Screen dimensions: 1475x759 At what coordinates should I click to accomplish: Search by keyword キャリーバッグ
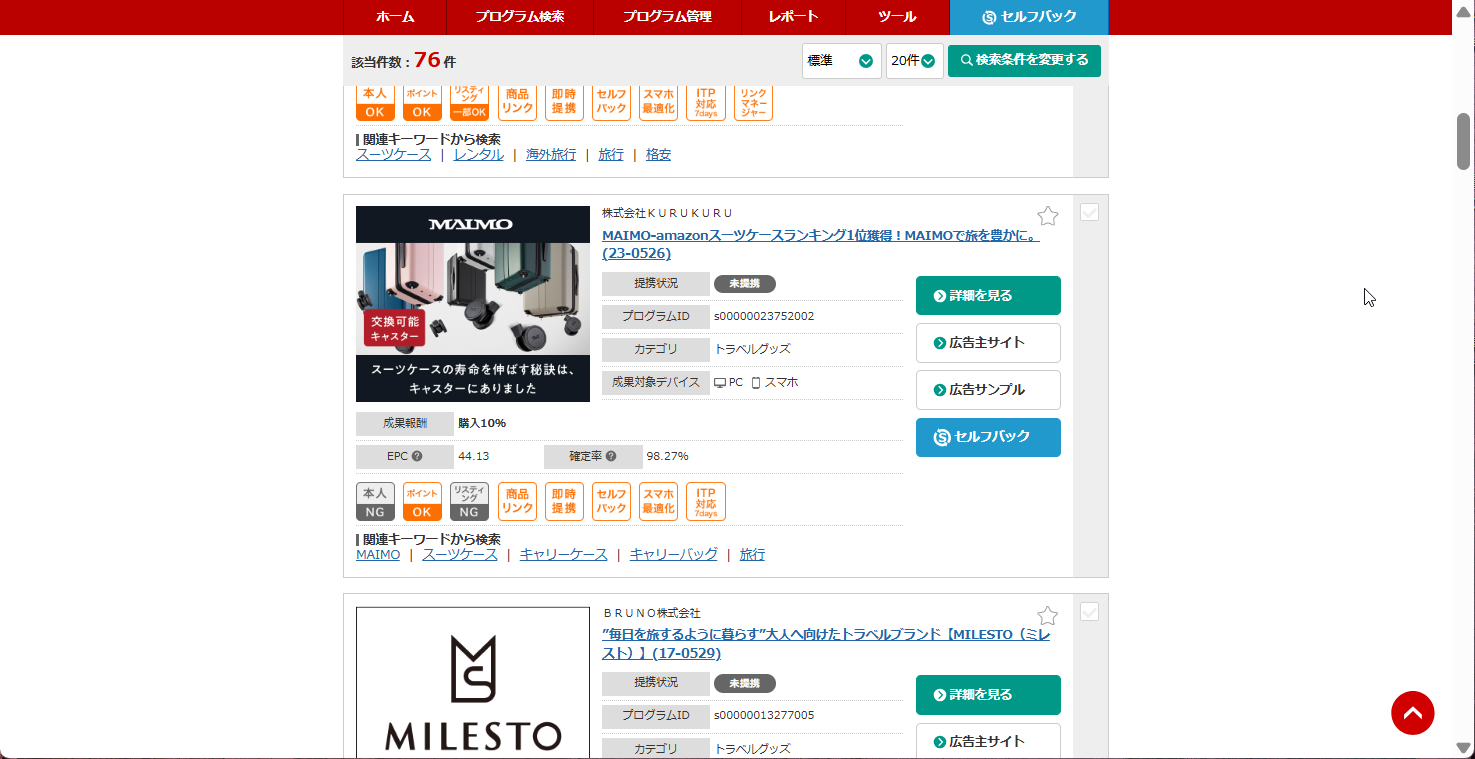click(673, 555)
